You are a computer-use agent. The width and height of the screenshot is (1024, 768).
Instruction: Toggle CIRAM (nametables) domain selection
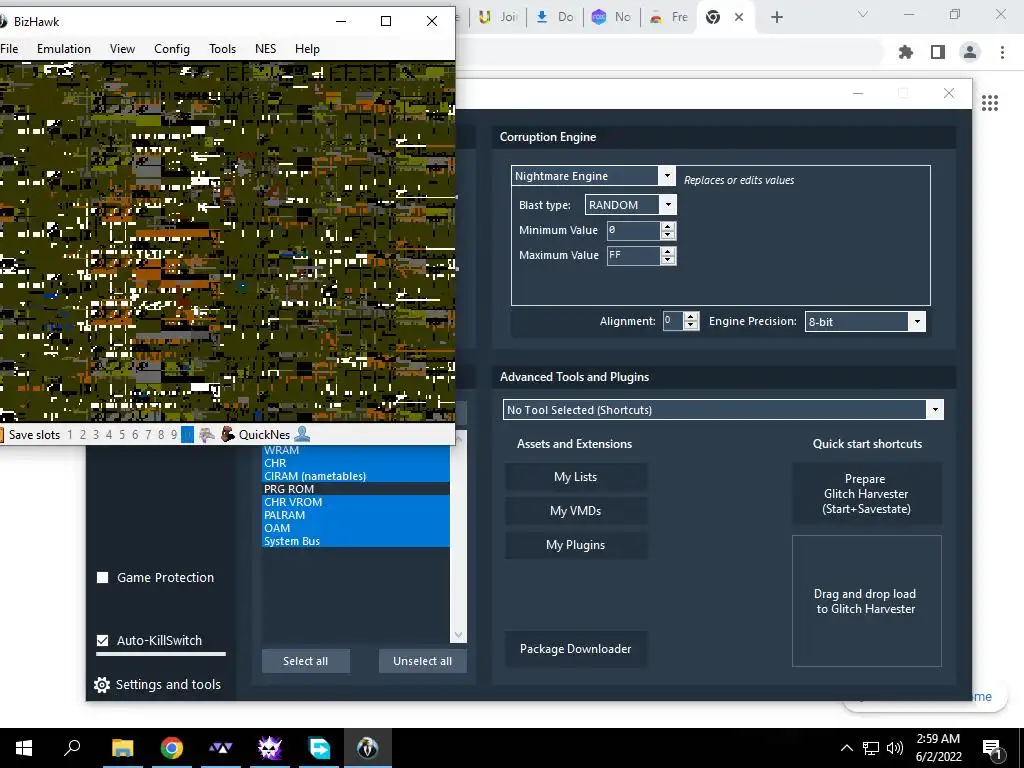click(356, 476)
